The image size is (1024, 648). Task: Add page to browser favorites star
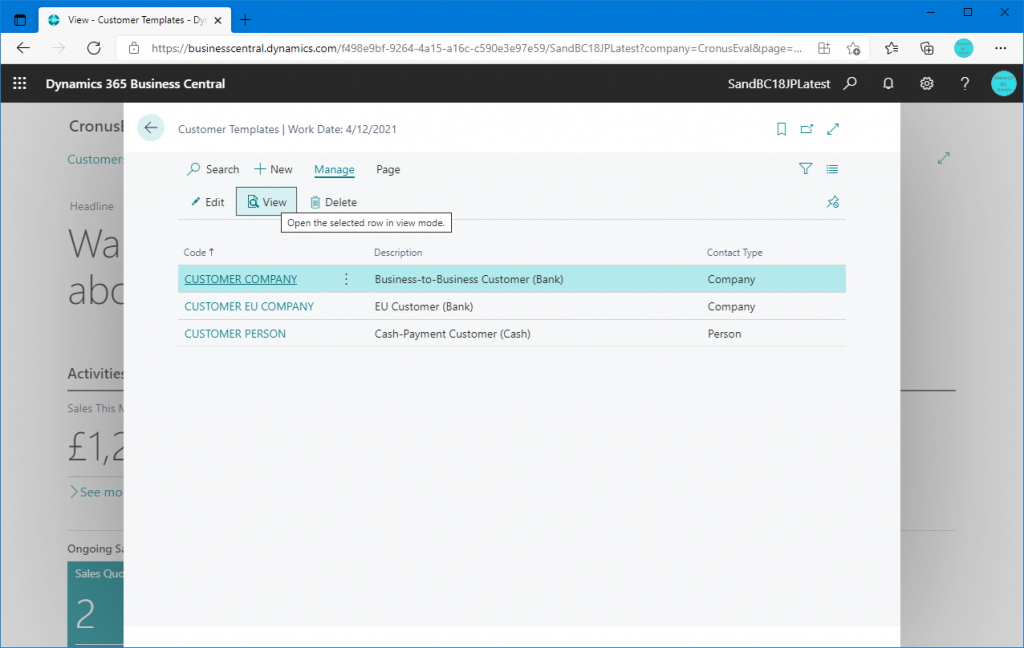click(853, 48)
